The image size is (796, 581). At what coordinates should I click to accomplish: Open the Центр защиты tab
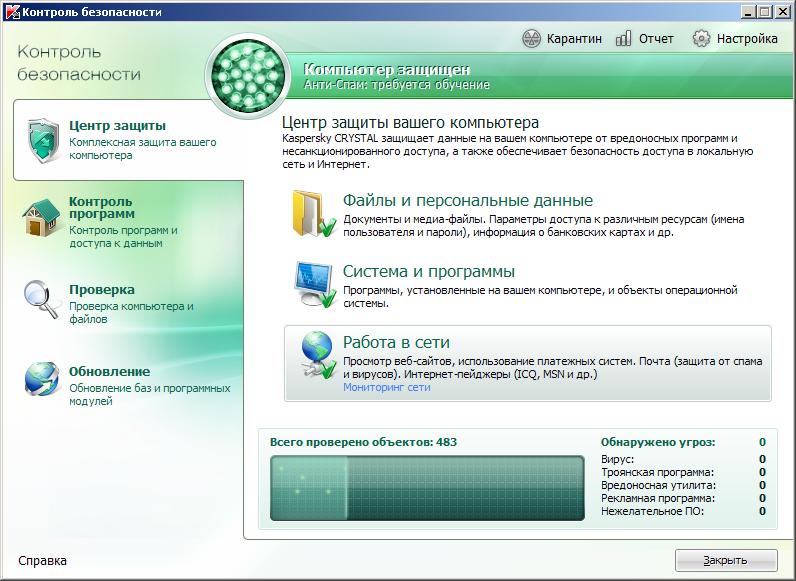point(117,126)
